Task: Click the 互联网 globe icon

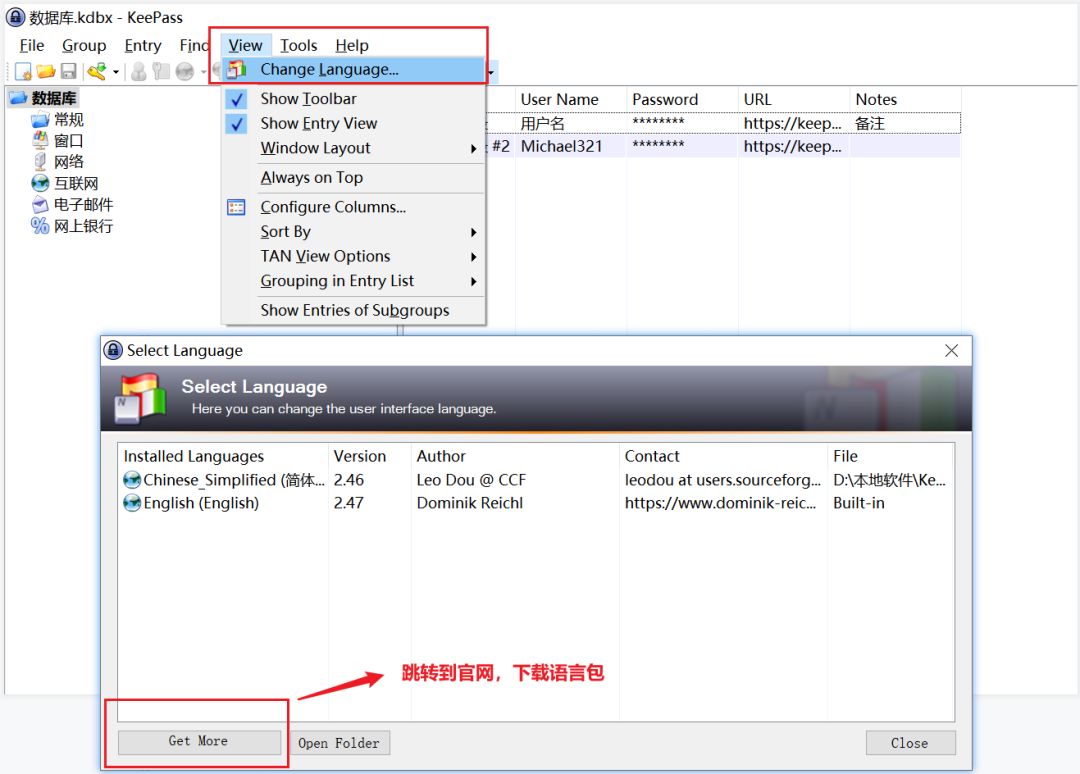Action: pyautogui.click(x=40, y=183)
